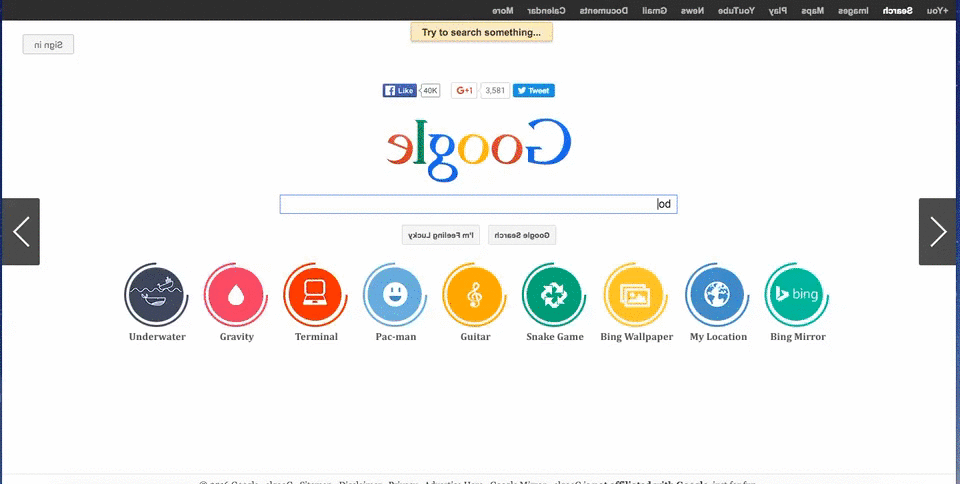Image resolution: width=960 pixels, height=484 pixels.
Task: Launch the Snake Game recycle icon
Action: 554,296
